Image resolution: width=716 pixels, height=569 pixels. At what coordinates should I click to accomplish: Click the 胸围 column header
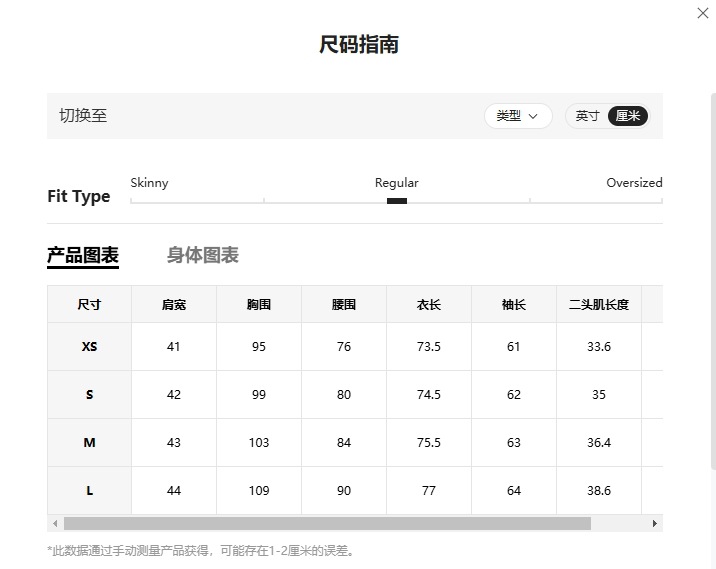click(259, 305)
